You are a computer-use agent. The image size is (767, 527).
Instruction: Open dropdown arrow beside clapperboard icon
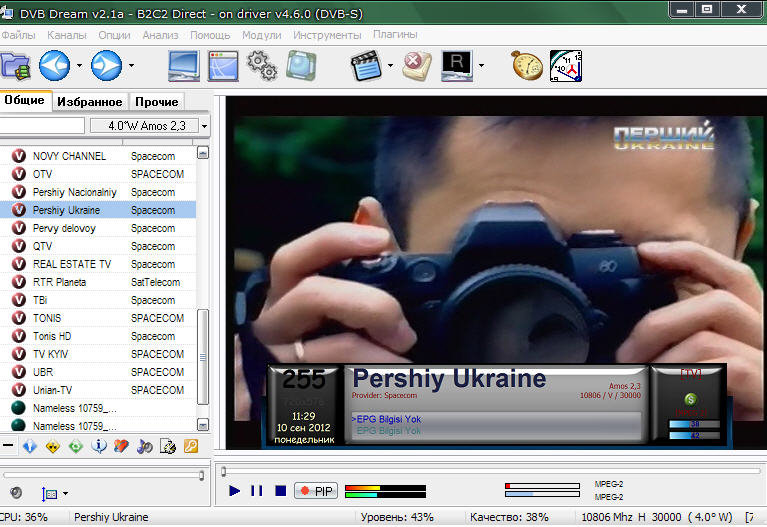coord(390,66)
